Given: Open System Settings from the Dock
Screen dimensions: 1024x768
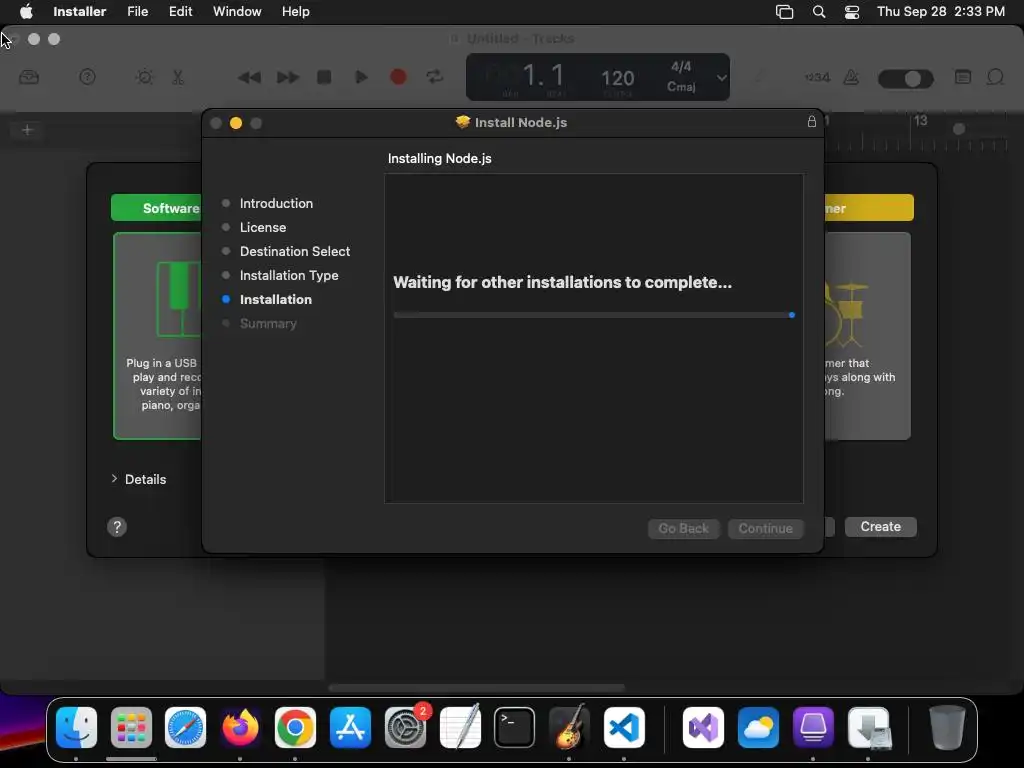Looking at the screenshot, I should click(405, 728).
